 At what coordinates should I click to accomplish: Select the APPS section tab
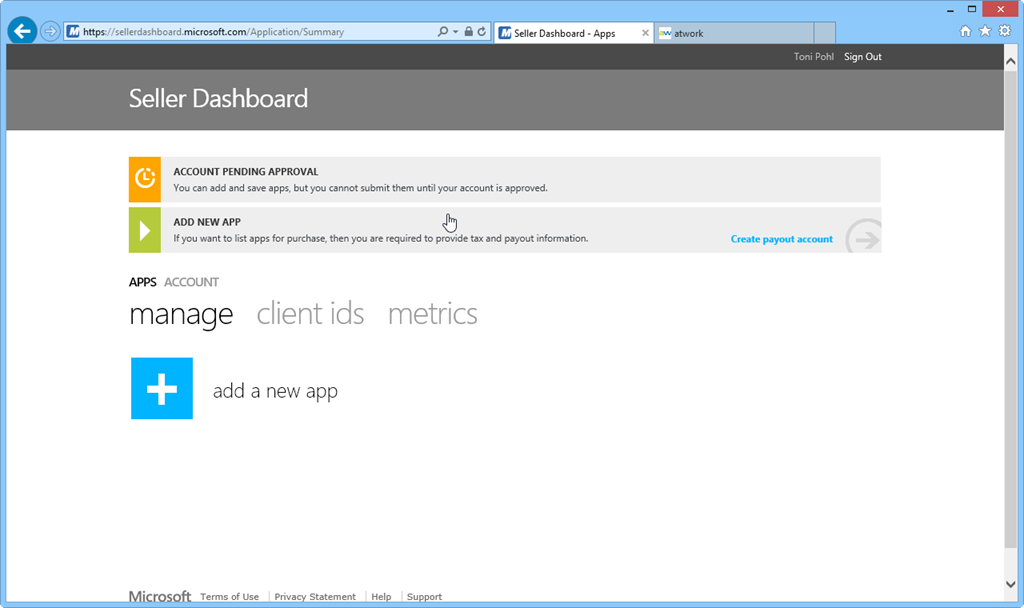click(x=142, y=282)
